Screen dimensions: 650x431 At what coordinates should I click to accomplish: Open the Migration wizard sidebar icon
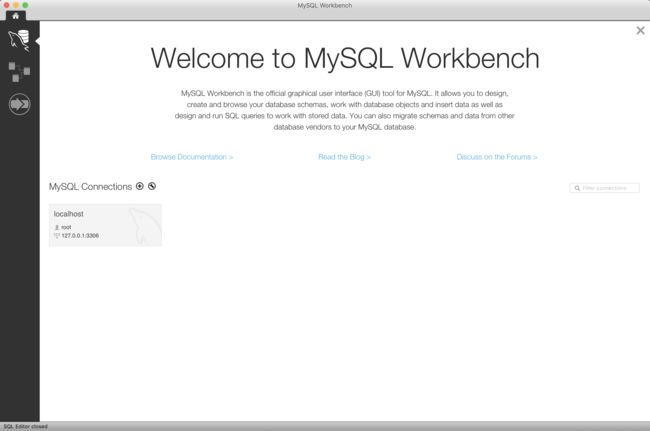pos(19,104)
